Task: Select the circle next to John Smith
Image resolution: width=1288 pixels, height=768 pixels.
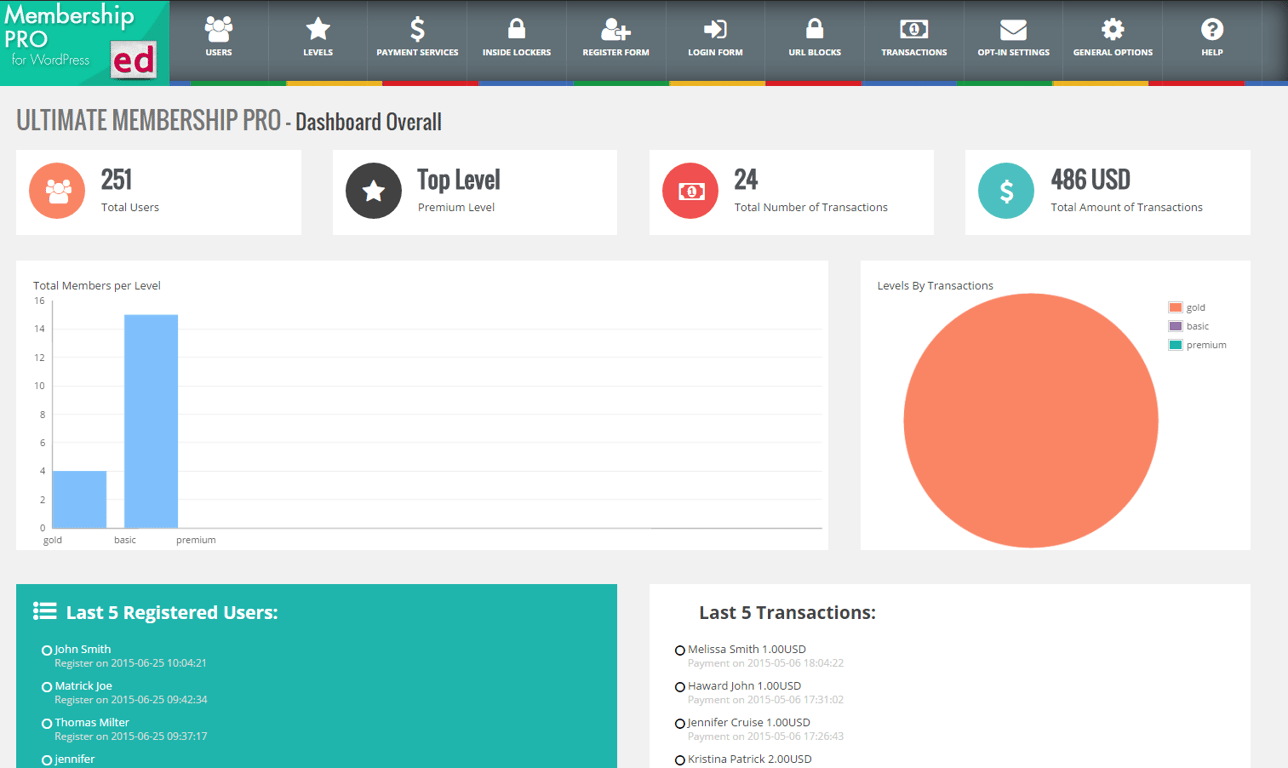Action: pyautogui.click(x=46, y=649)
